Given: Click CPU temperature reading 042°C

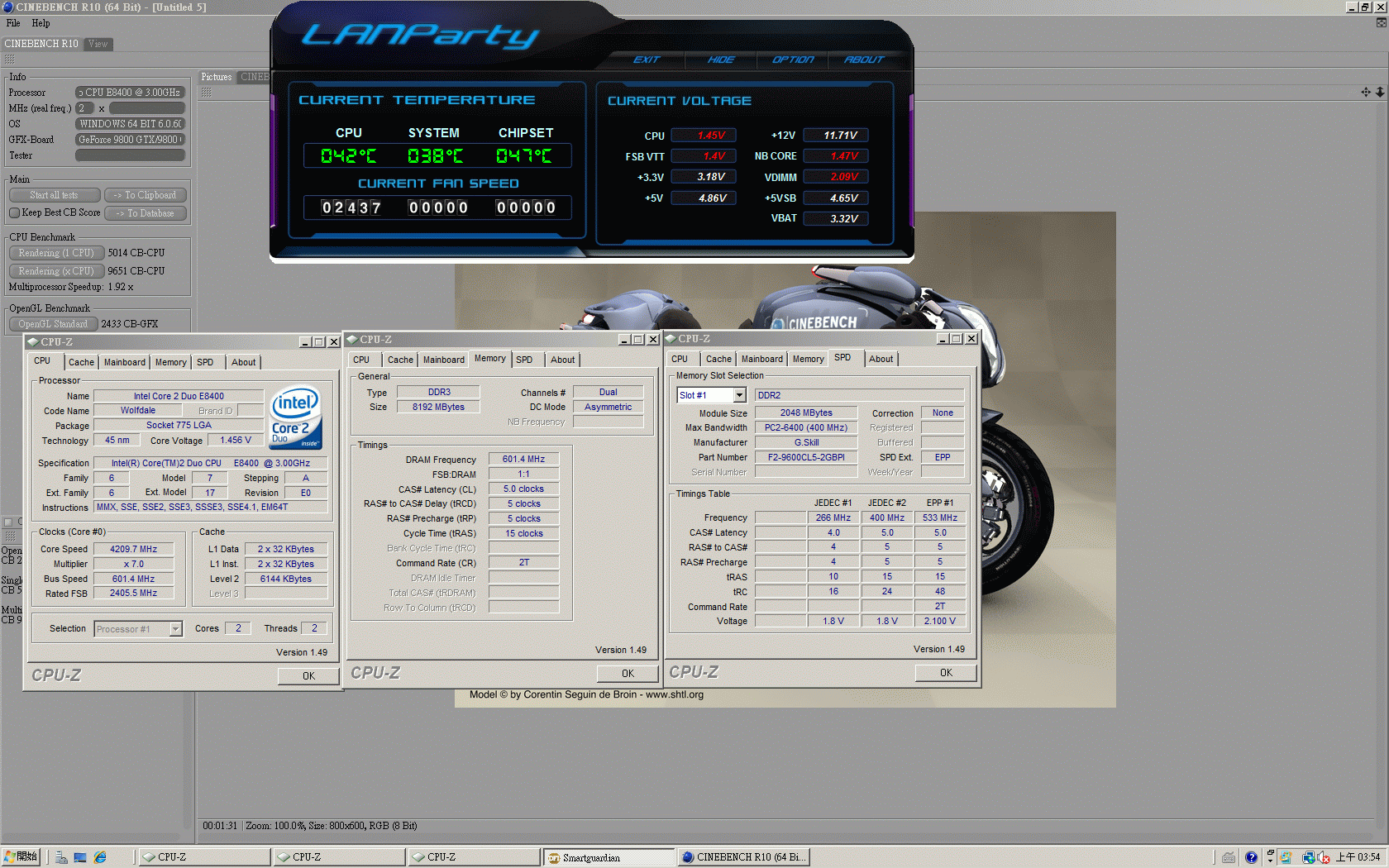Looking at the screenshot, I should (349, 156).
